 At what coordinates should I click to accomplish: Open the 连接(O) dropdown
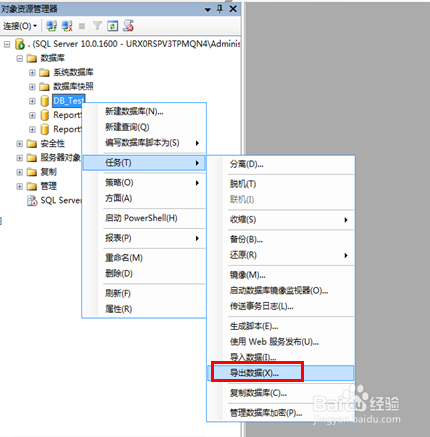(x=20, y=26)
